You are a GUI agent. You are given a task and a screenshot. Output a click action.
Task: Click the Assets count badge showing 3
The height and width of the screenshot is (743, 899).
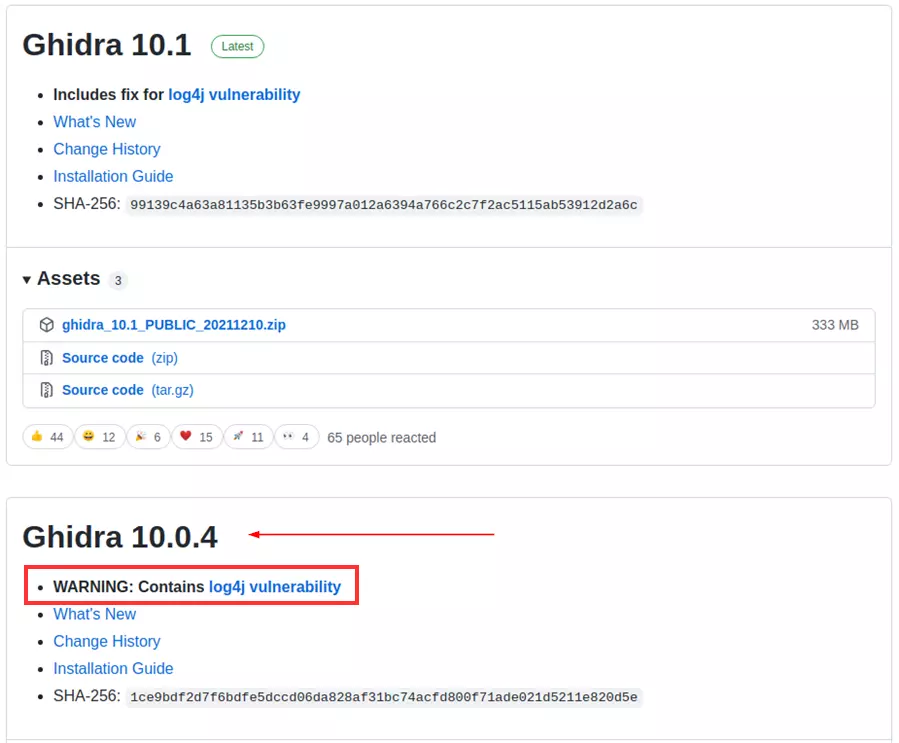tap(118, 280)
